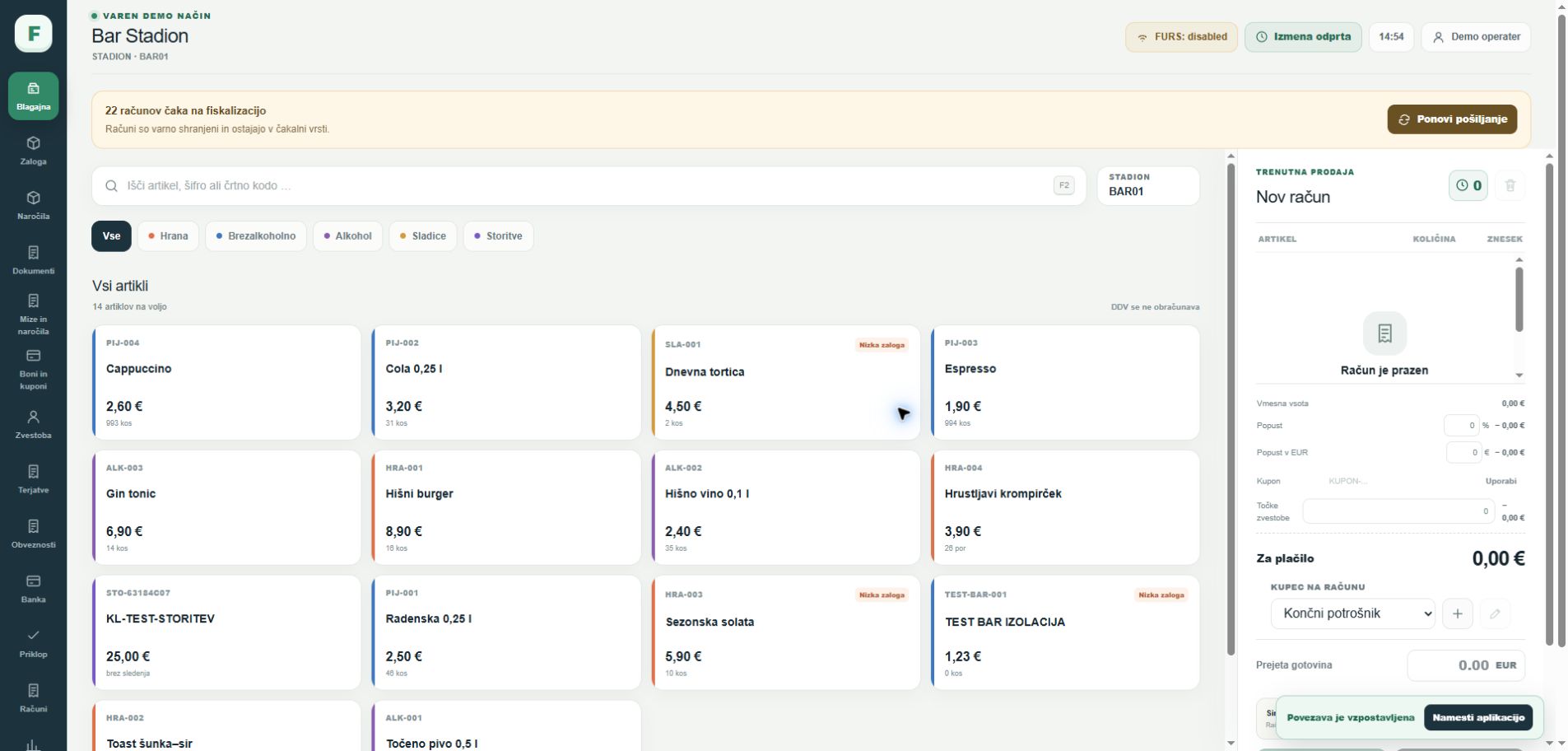
Task: Click the article search field
Action: click(x=589, y=186)
